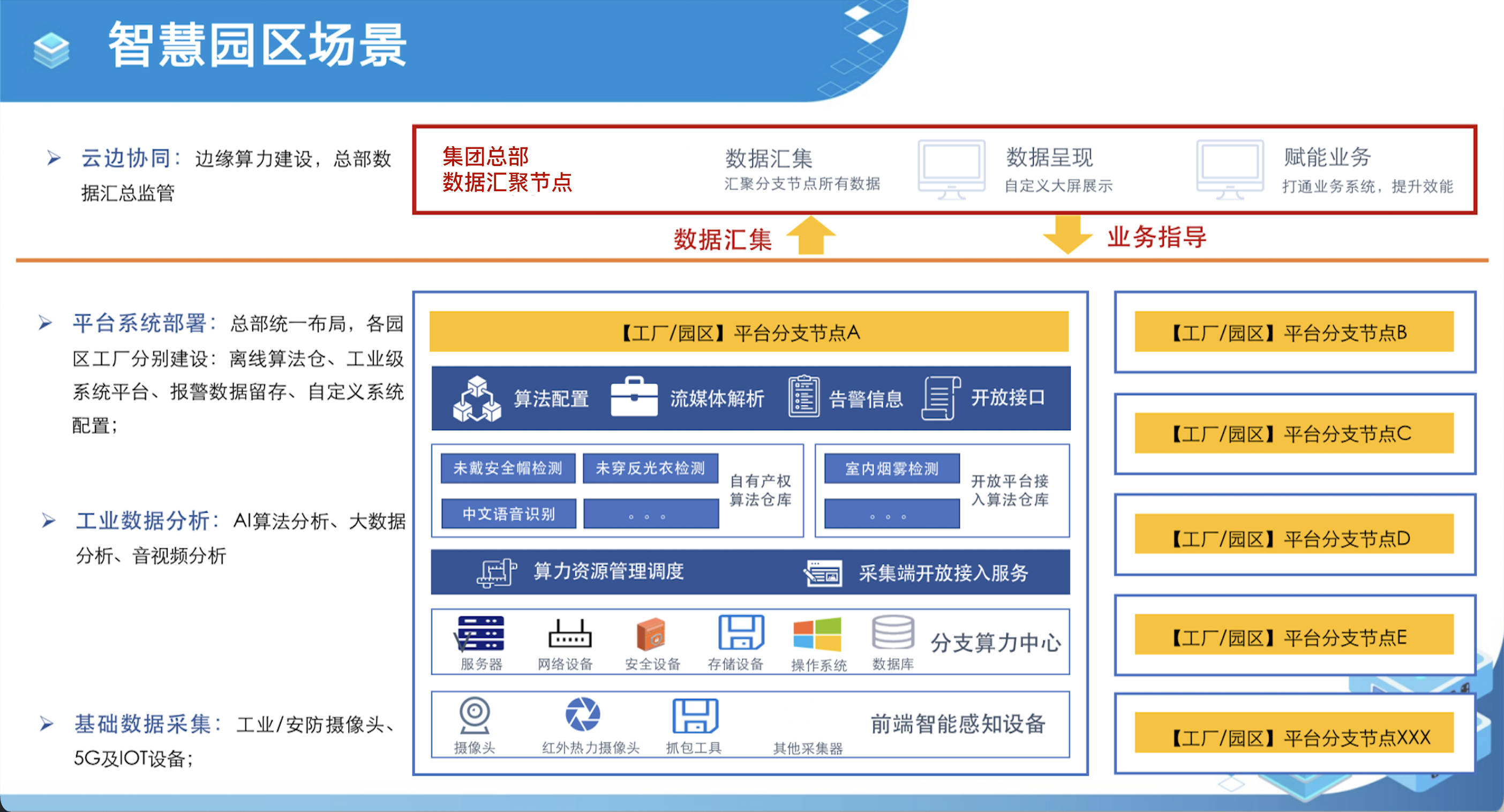Click the 平台系统部署 bullet heading
1504x812 pixels.
(x=145, y=323)
